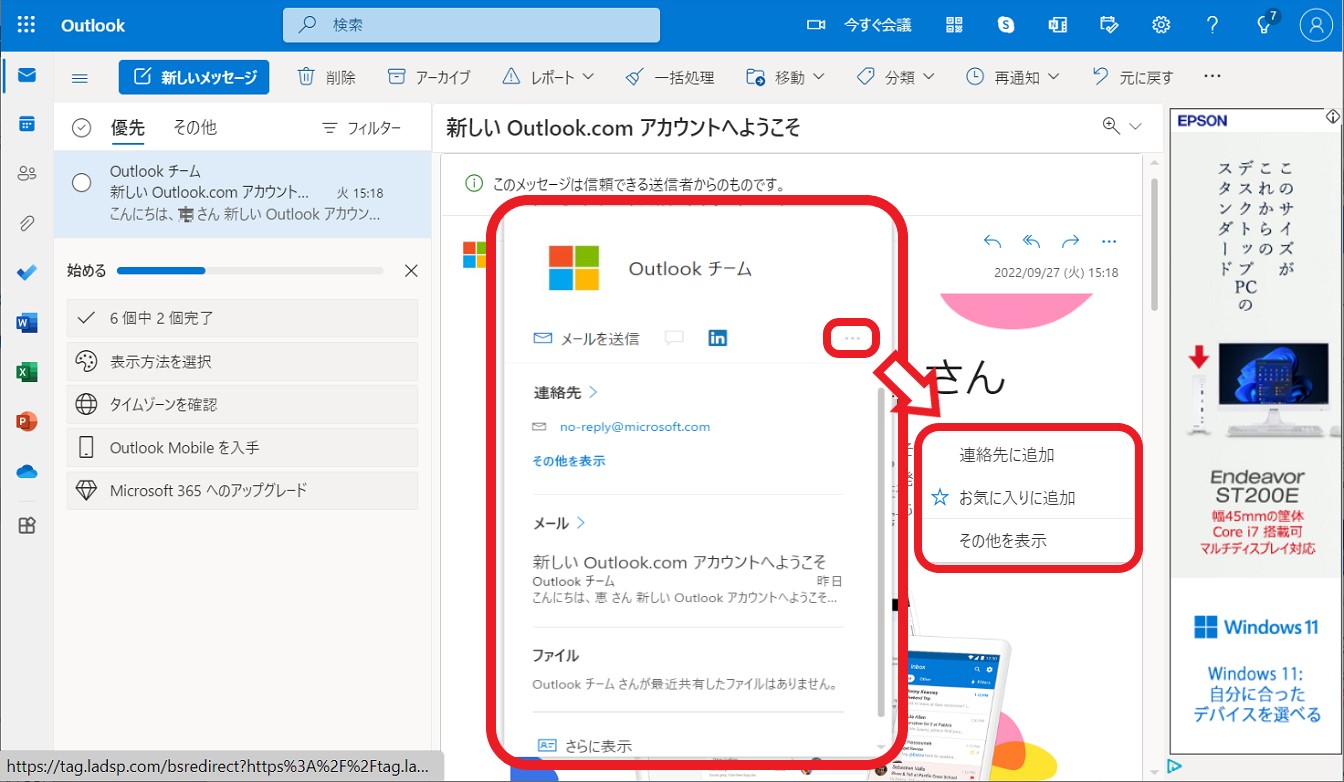The image size is (1344, 782).
Task: Launch Word from the left sidebar
Action: 27,322
